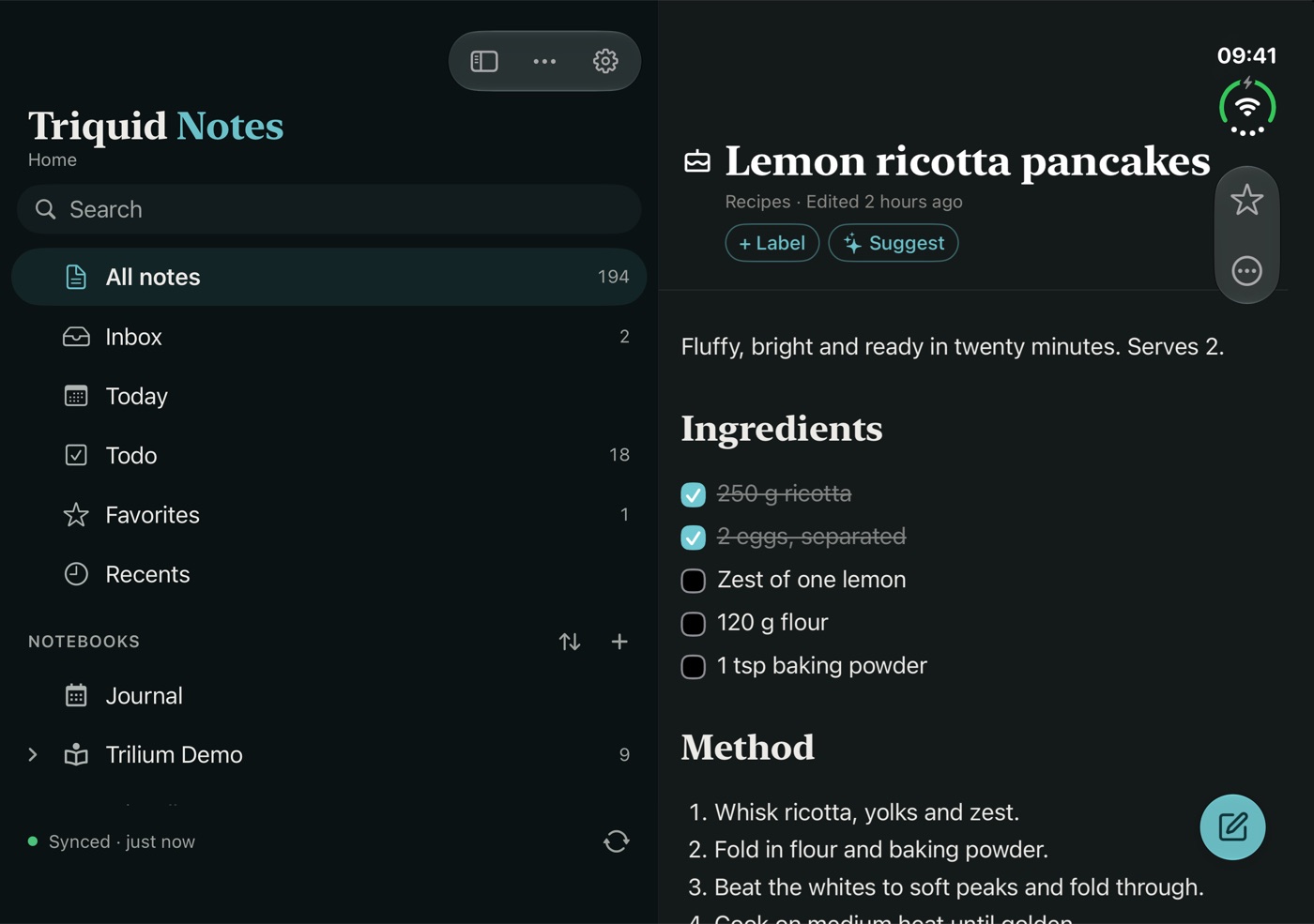Tap the floating edit note button
1314x924 pixels.
tap(1232, 826)
